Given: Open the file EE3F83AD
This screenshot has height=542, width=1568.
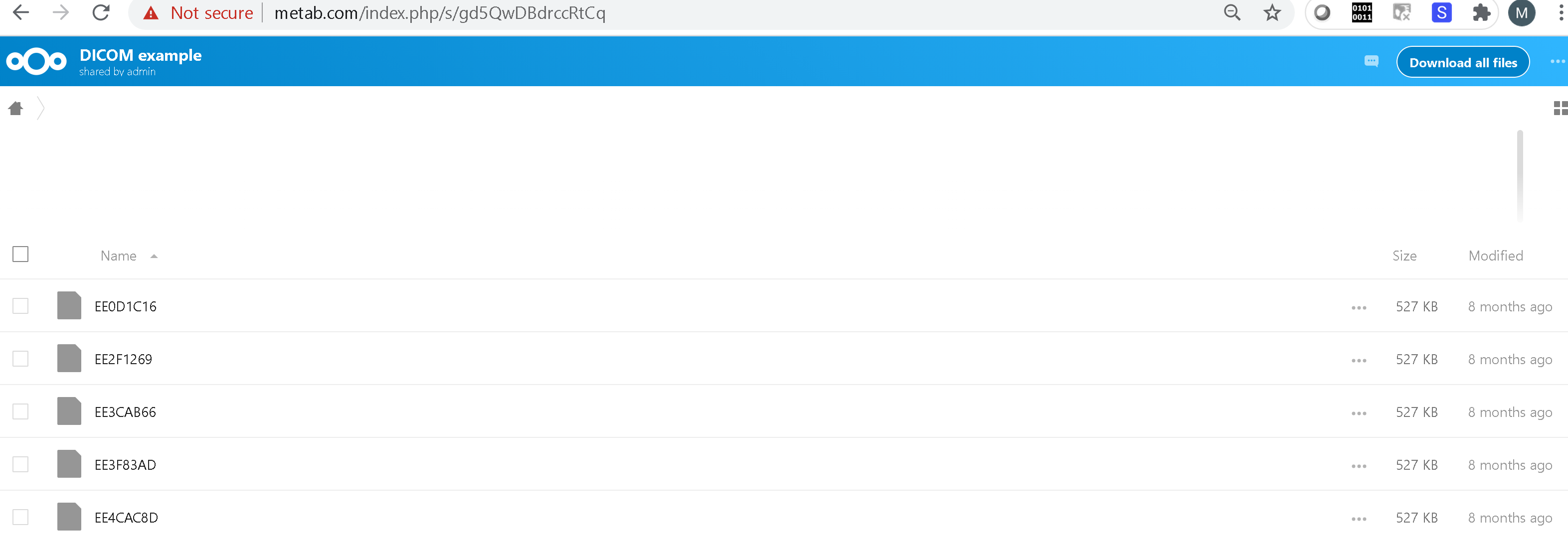Looking at the screenshot, I should [124, 464].
